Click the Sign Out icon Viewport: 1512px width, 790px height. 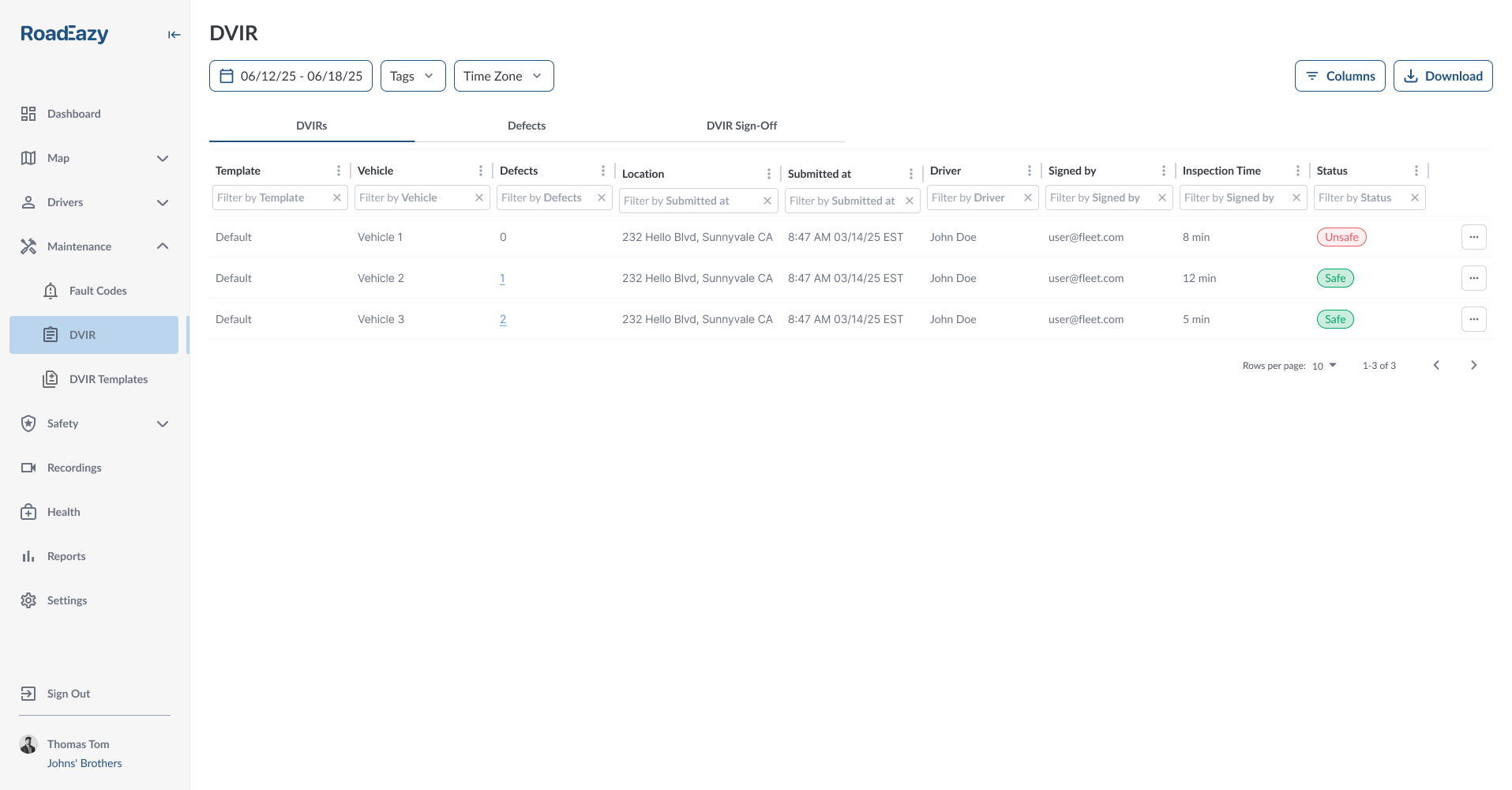[28, 694]
